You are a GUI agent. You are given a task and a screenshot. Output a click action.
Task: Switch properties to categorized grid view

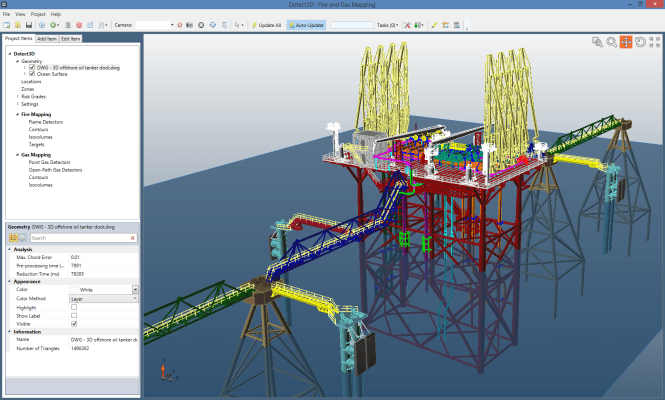(12, 238)
